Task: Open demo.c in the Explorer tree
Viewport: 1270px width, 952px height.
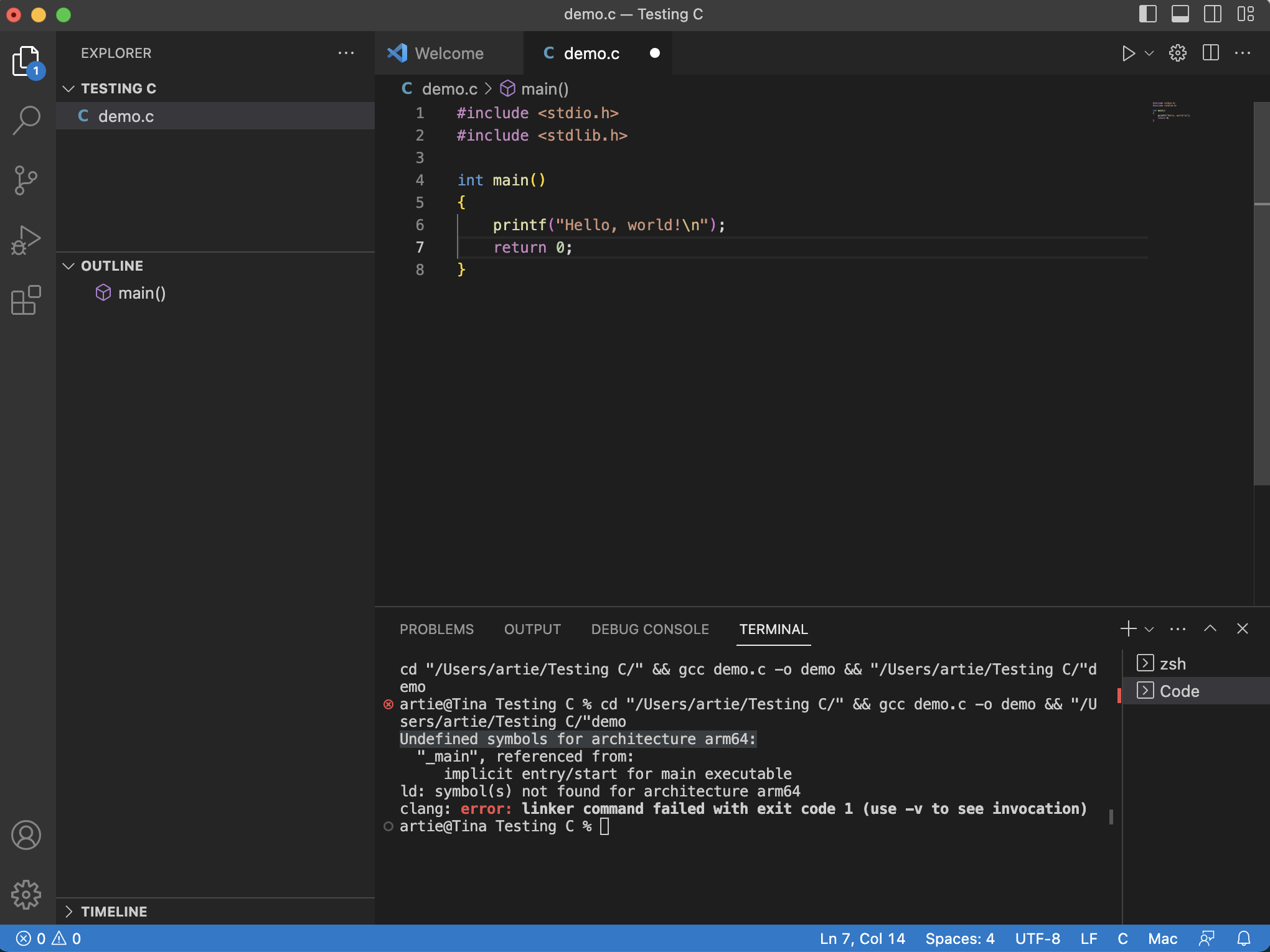Action: pos(215,116)
